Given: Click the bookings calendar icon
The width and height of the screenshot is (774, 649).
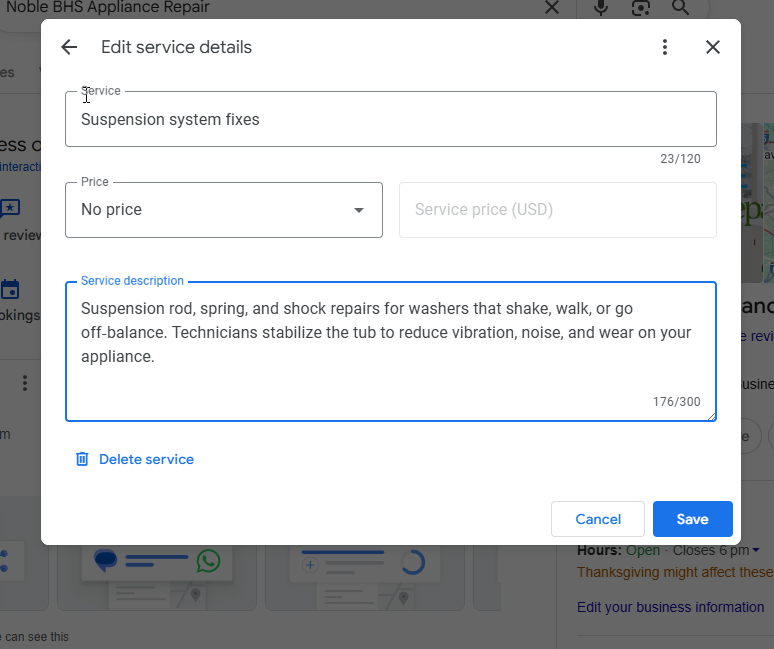Looking at the screenshot, I should point(10,290).
